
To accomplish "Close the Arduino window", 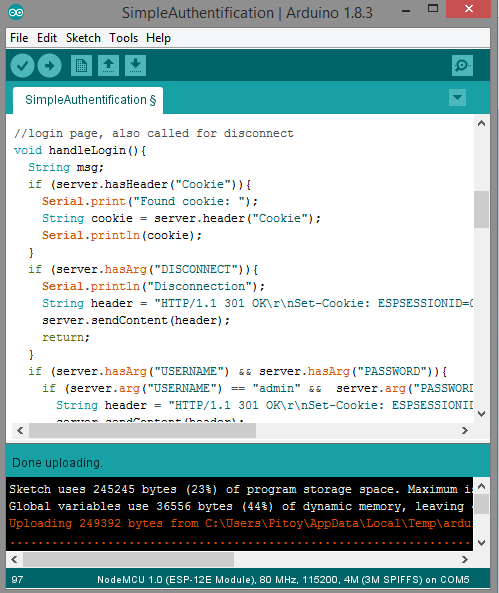I will [468, 9].
